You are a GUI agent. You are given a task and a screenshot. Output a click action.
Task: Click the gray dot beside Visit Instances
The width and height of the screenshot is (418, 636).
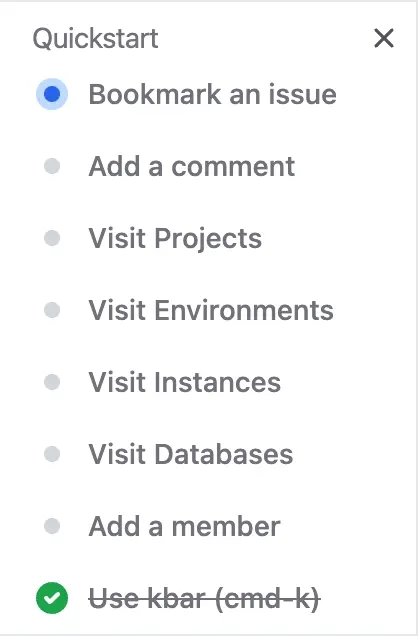tap(52, 382)
